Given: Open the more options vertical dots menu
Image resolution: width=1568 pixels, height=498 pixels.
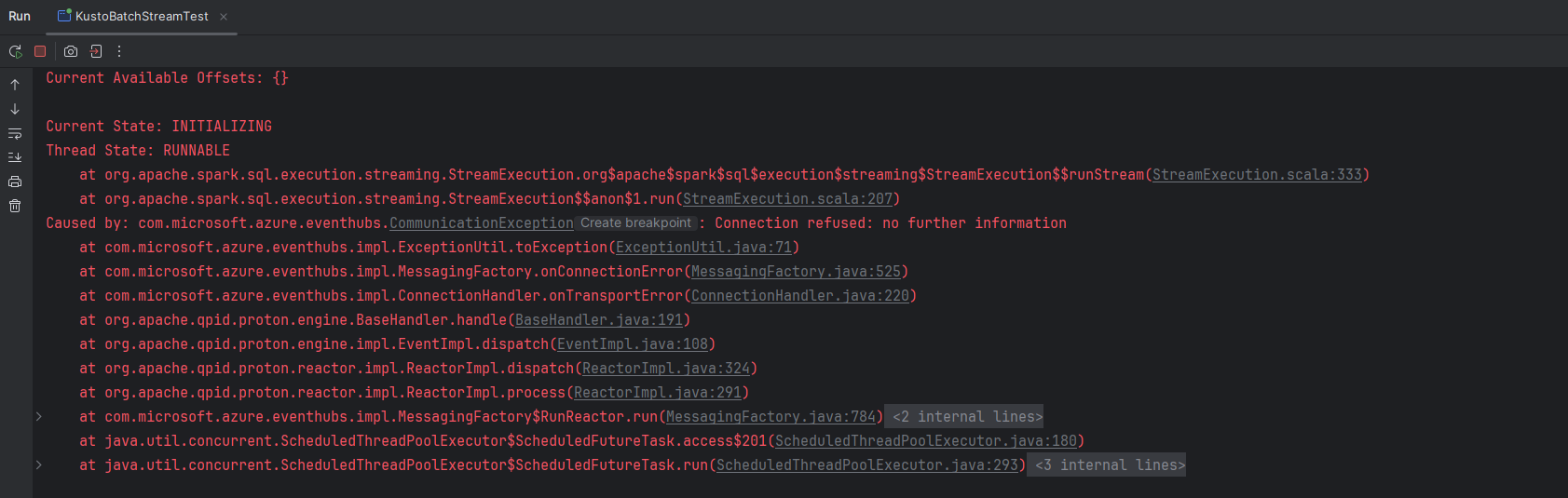Looking at the screenshot, I should pos(119,51).
